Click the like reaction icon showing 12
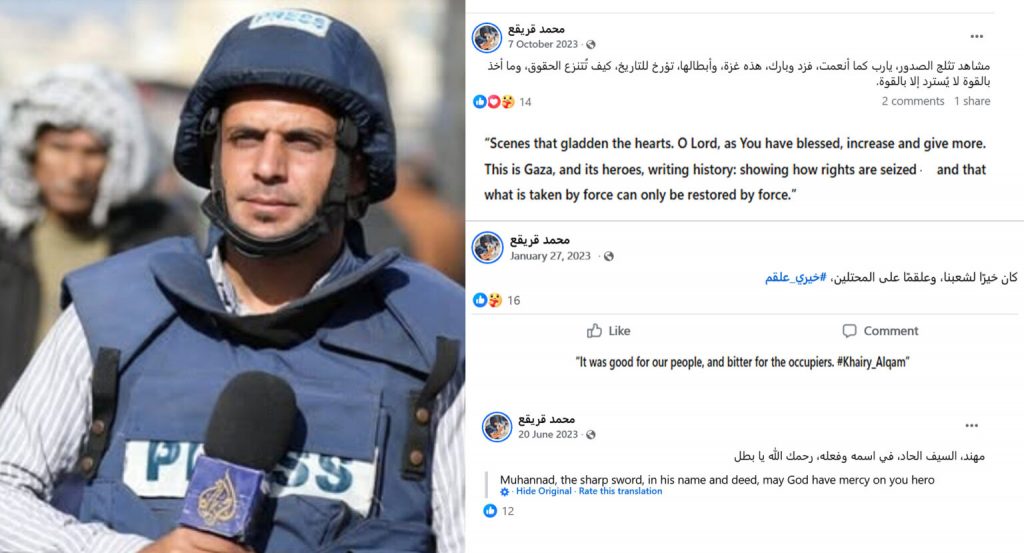This screenshot has width=1024, height=553. tap(490, 511)
